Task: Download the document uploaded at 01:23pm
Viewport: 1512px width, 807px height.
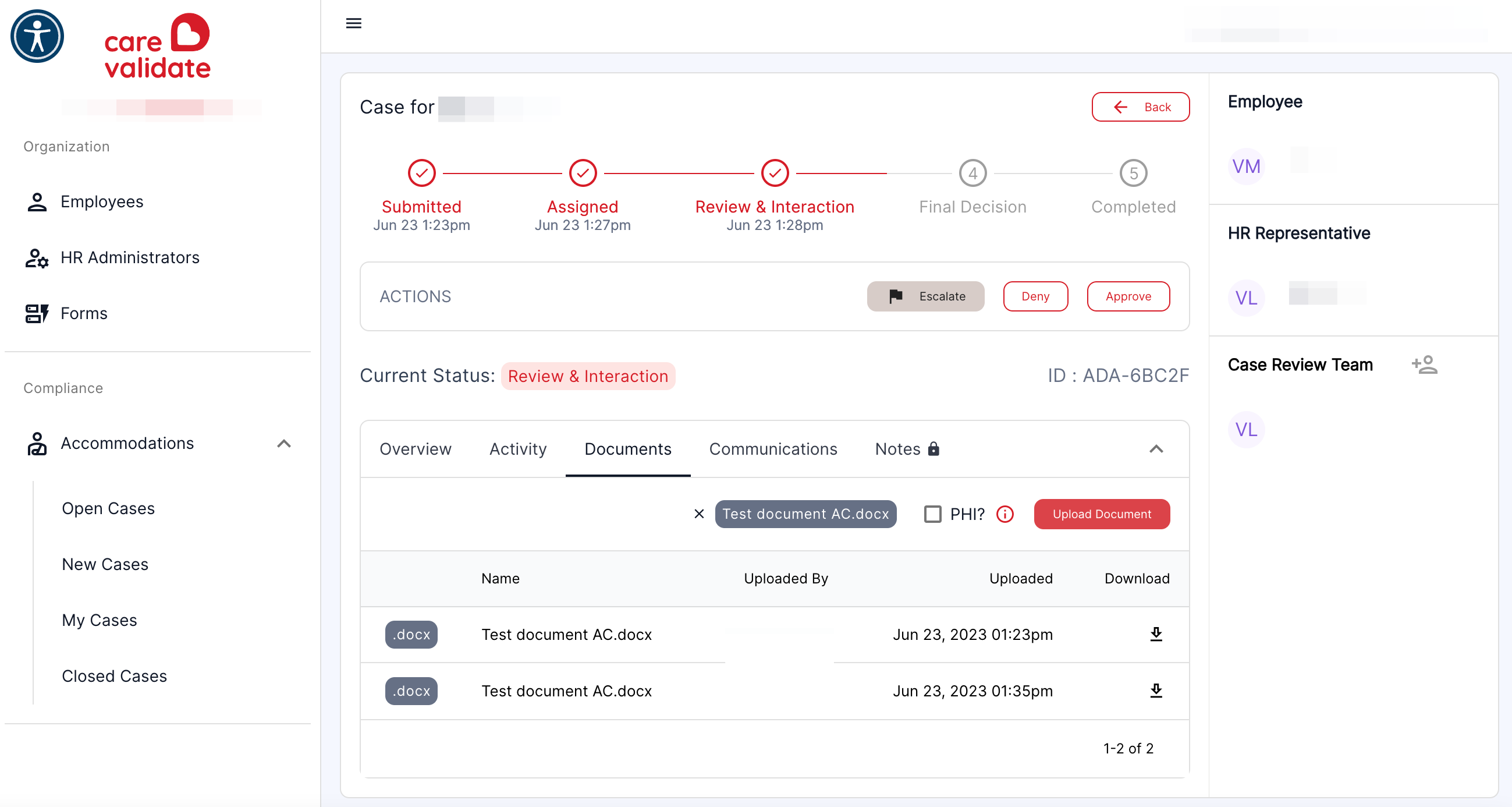Action: tap(1156, 633)
